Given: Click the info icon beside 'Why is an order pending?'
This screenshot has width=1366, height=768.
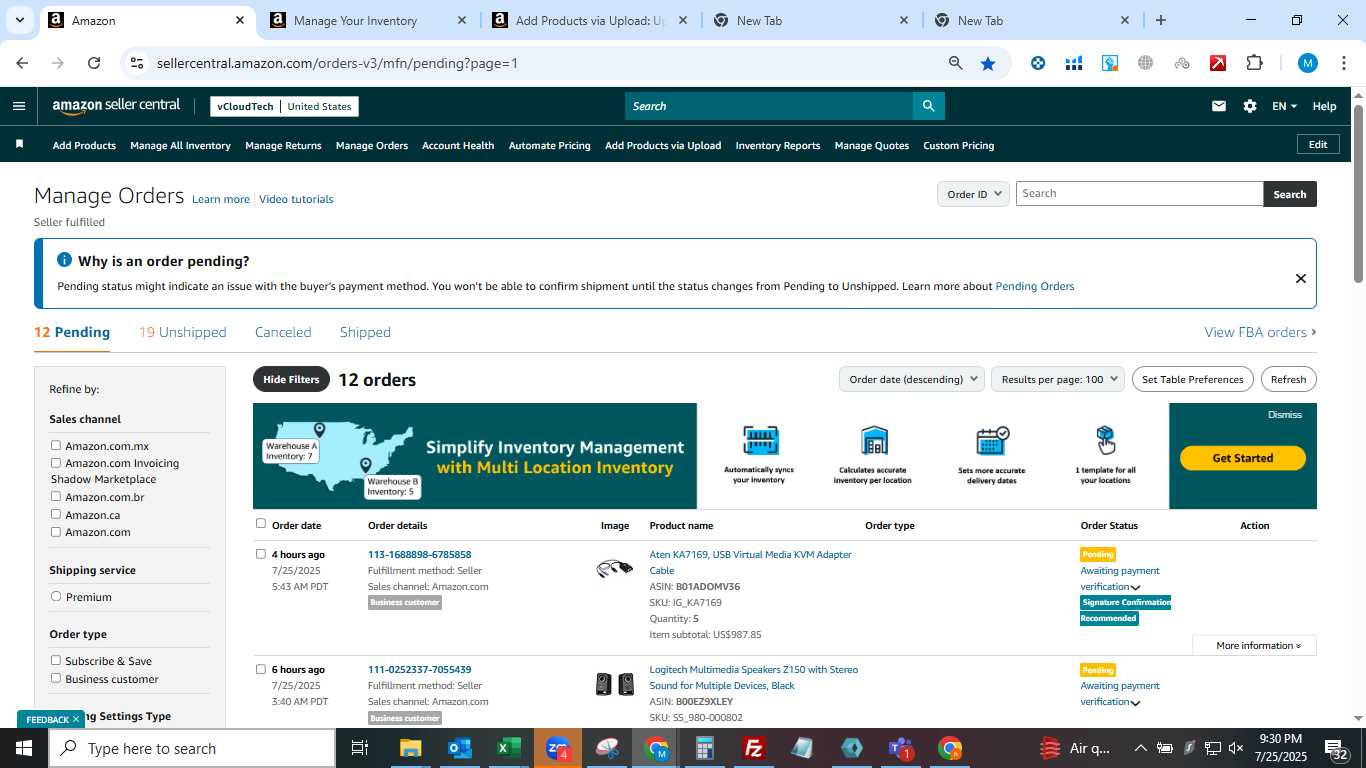Looking at the screenshot, I should click(64, 260).
